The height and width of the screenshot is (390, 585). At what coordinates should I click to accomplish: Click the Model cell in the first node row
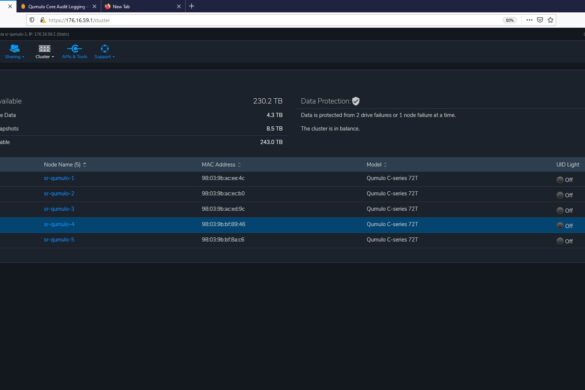coord(392,178)
